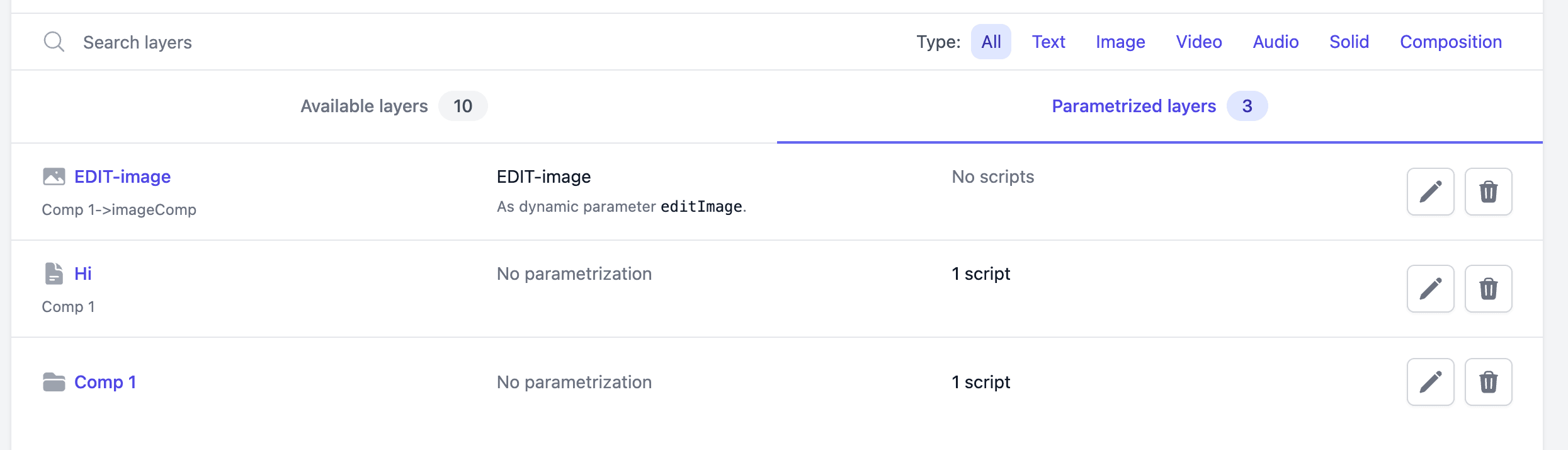
Task: Click the document icon beside Hi
Action: pyautogui.click(x=54, y=274)
